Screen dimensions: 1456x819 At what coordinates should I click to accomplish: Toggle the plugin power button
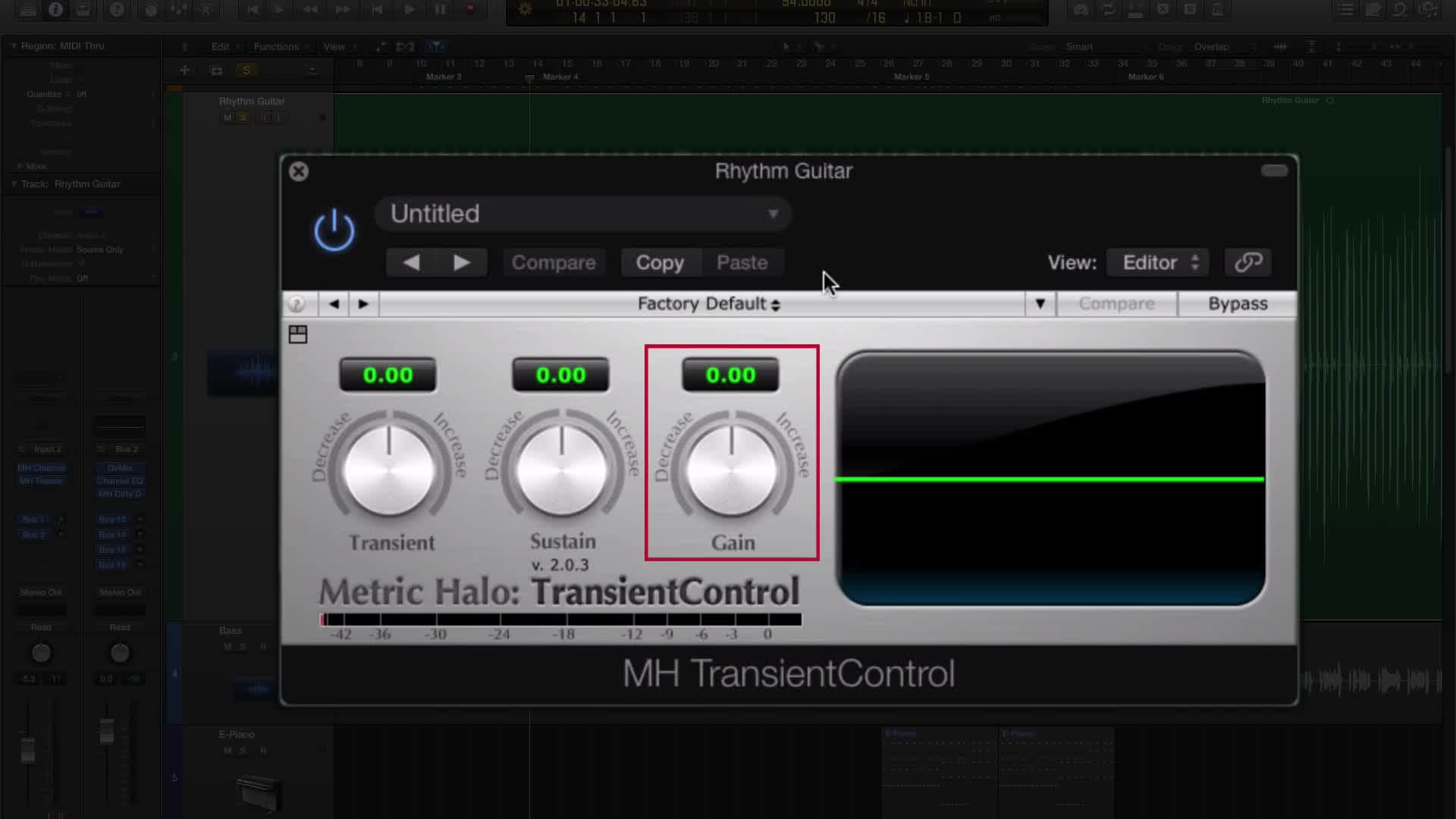[x=334, y=230]
